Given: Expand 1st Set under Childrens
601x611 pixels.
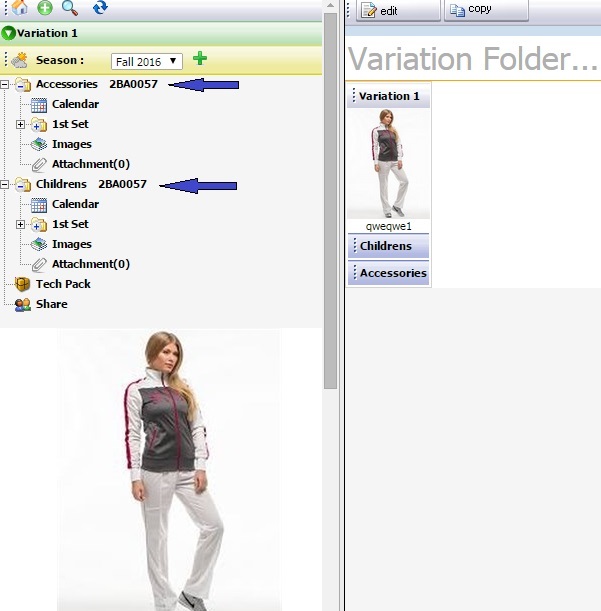Looking at the screenshot, I should click(x=20, y=224).
